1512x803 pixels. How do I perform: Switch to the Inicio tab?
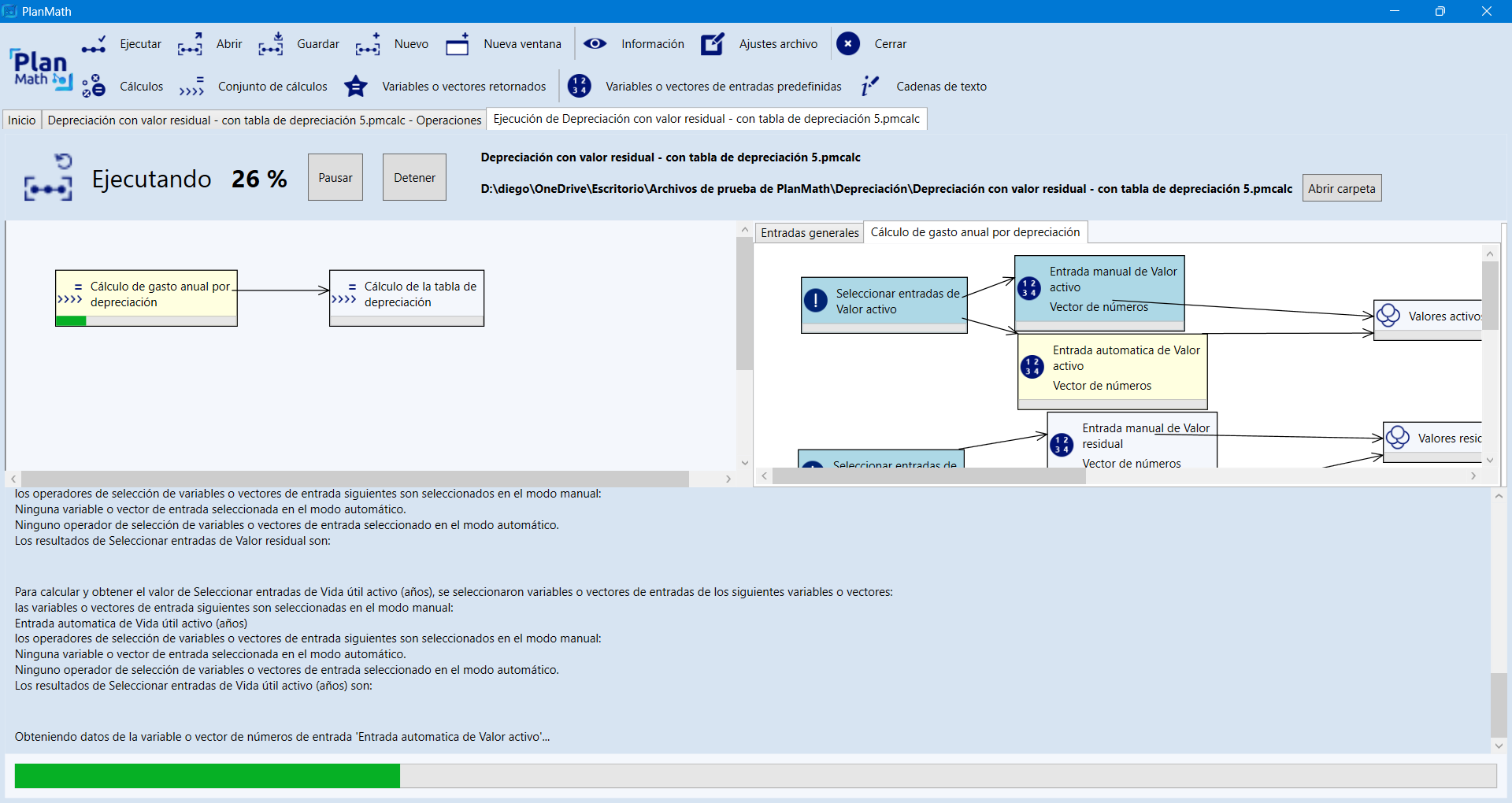[22, 120]
